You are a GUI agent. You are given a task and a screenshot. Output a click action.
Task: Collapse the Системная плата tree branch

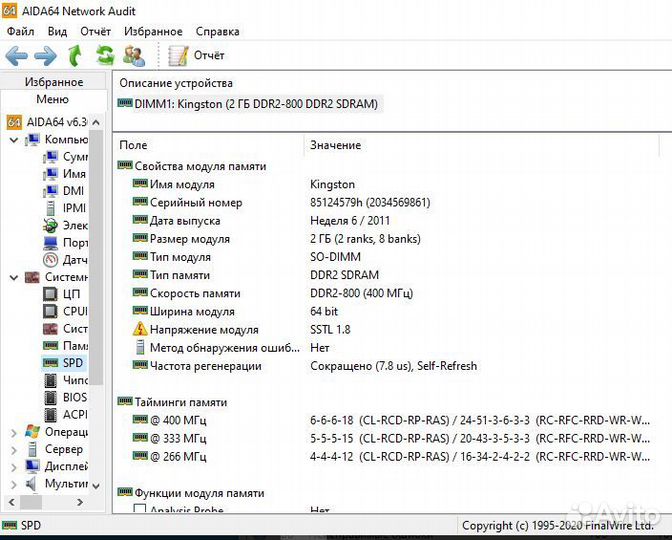[14, 277]
